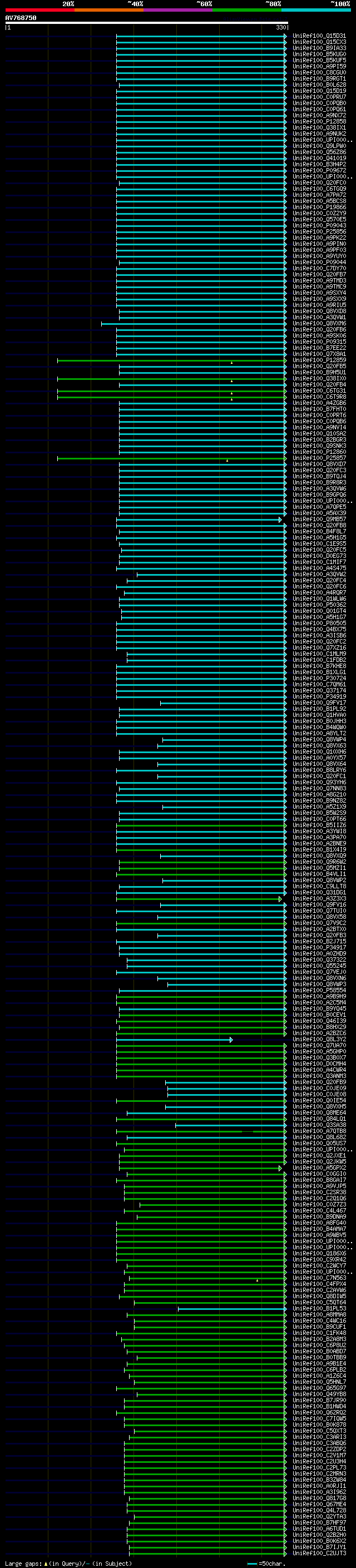Click hit label UniRef100_Q38IX0
This screenshot has width=356, height=1568.
coord(319,379)
